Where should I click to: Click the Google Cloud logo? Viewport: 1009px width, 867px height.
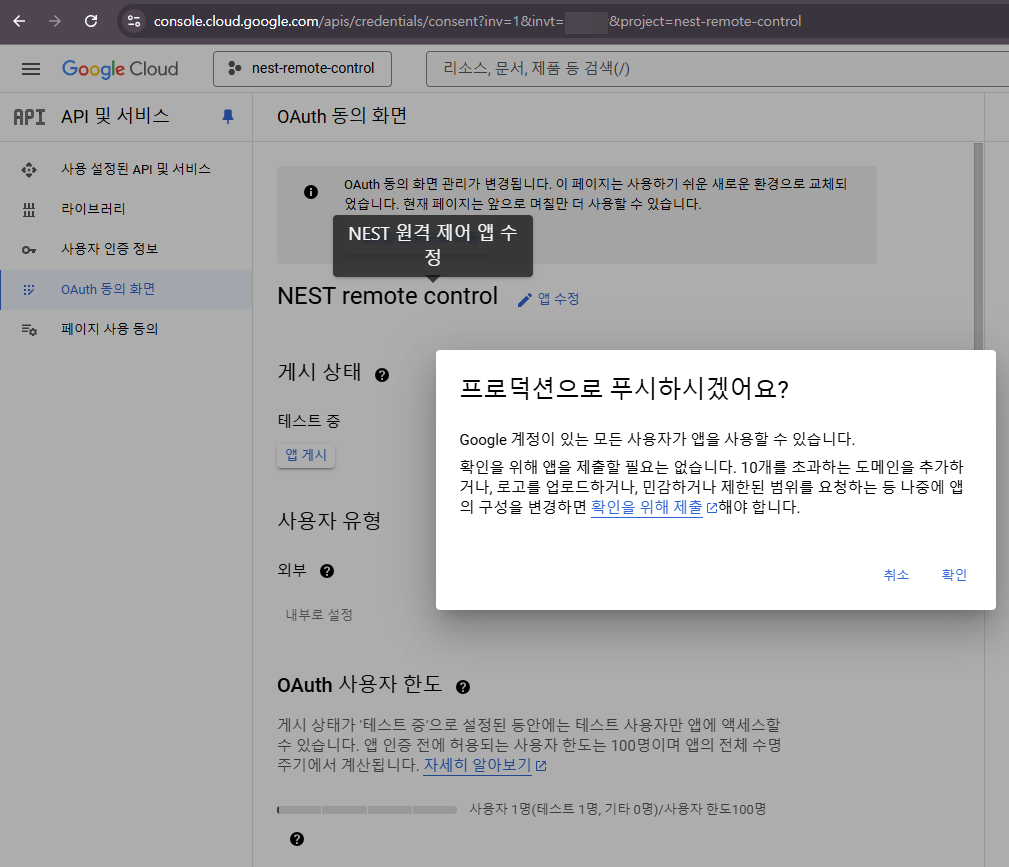click(x=120, y=69)
